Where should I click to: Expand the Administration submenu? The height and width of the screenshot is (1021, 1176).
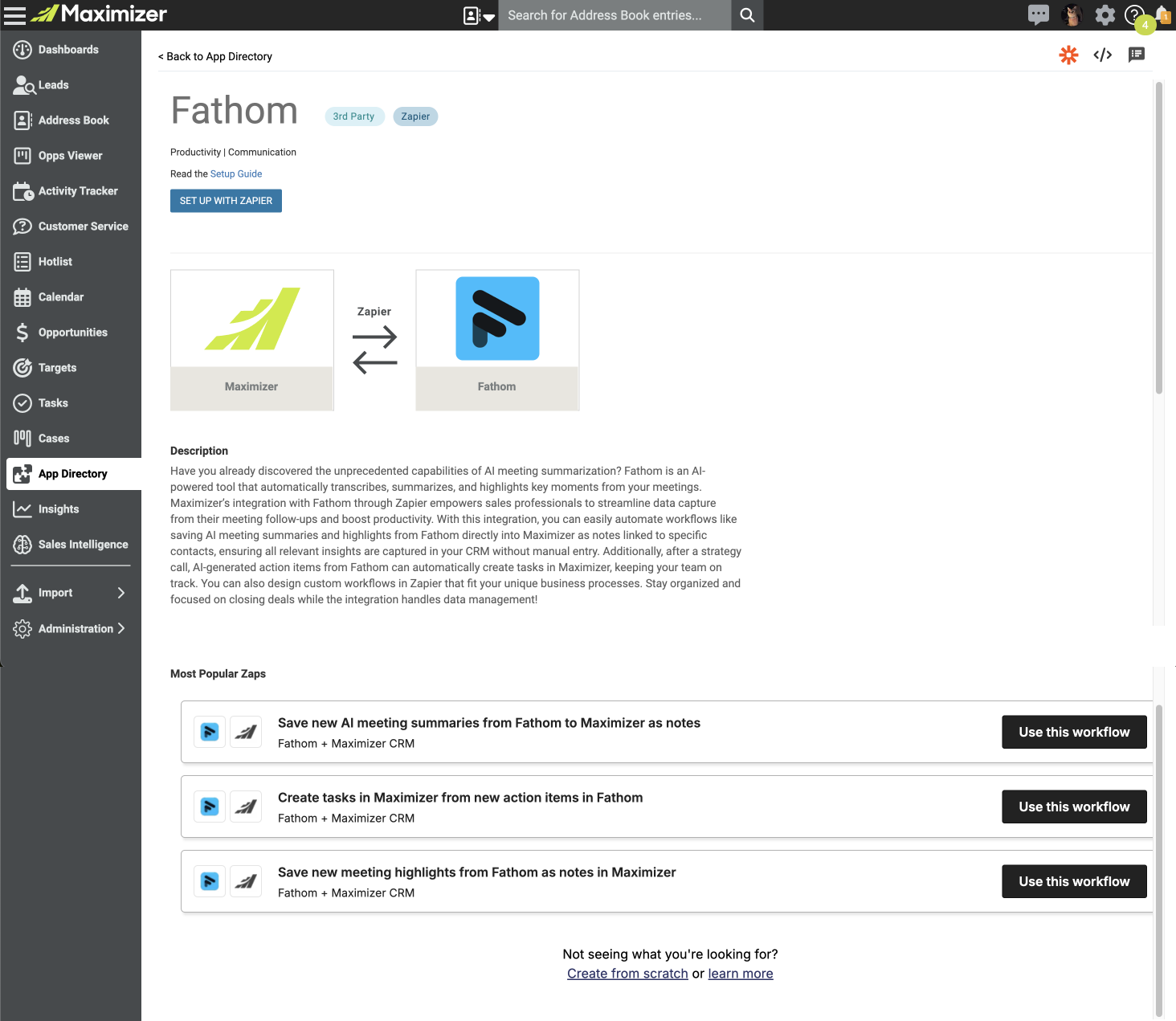coord(121,628)
